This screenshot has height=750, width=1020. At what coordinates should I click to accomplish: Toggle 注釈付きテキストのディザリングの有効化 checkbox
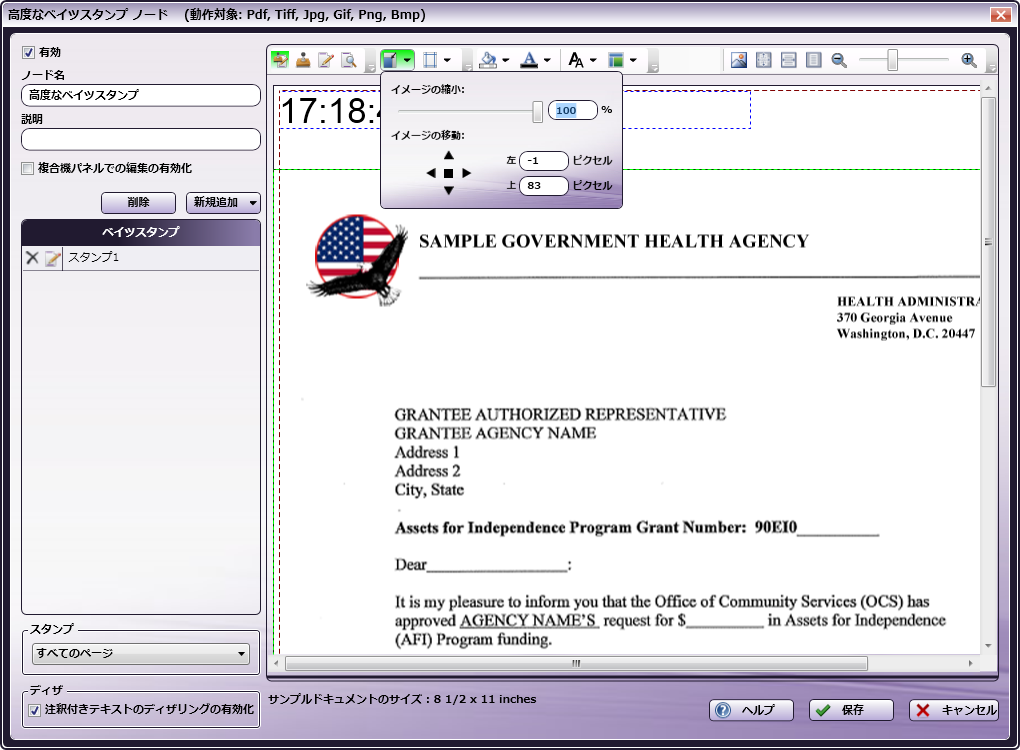coord(34,710)
